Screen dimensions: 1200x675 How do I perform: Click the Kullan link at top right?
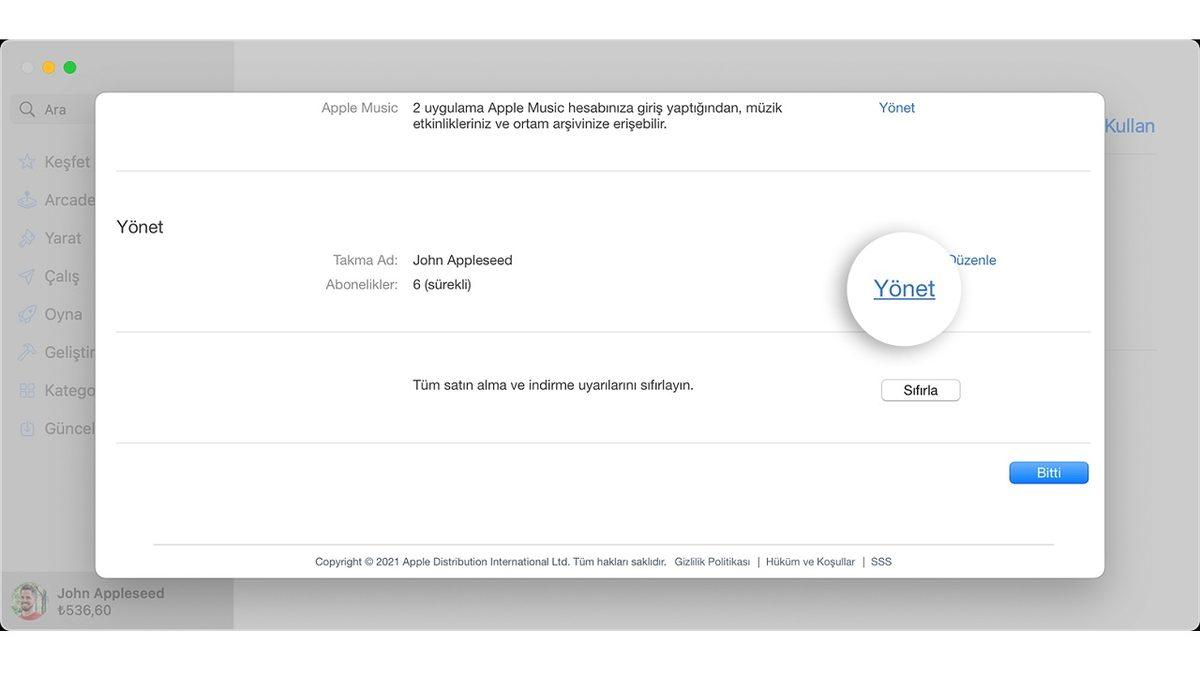pyautogui.click(x=1128, y=125)
